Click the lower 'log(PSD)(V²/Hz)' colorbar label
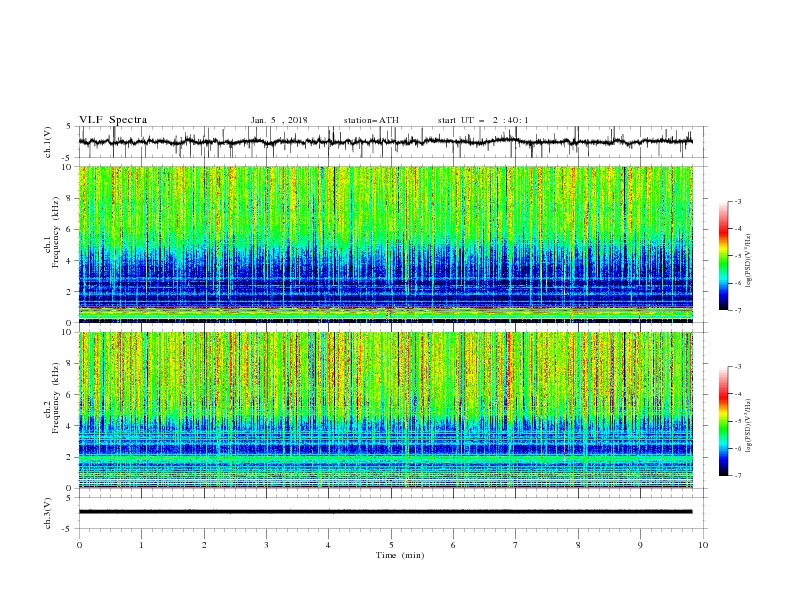792x612 pixels. point(749,426)
